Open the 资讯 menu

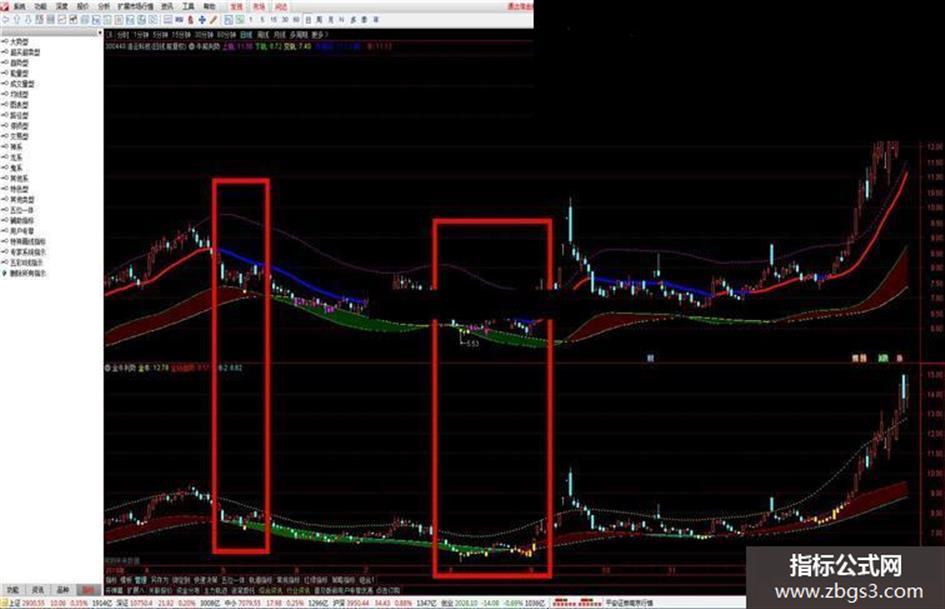click(x=167, y=7)
